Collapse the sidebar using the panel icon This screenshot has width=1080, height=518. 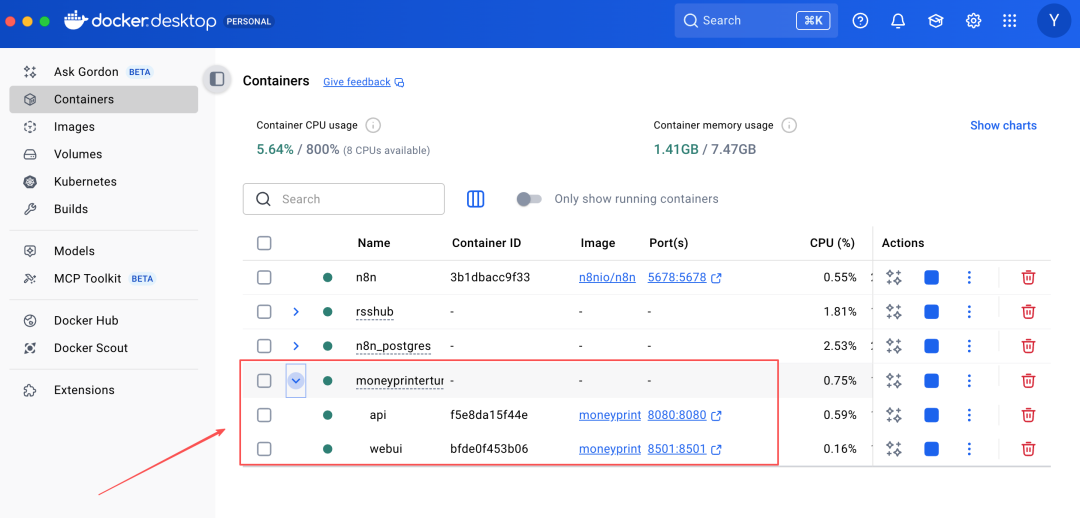217,80
